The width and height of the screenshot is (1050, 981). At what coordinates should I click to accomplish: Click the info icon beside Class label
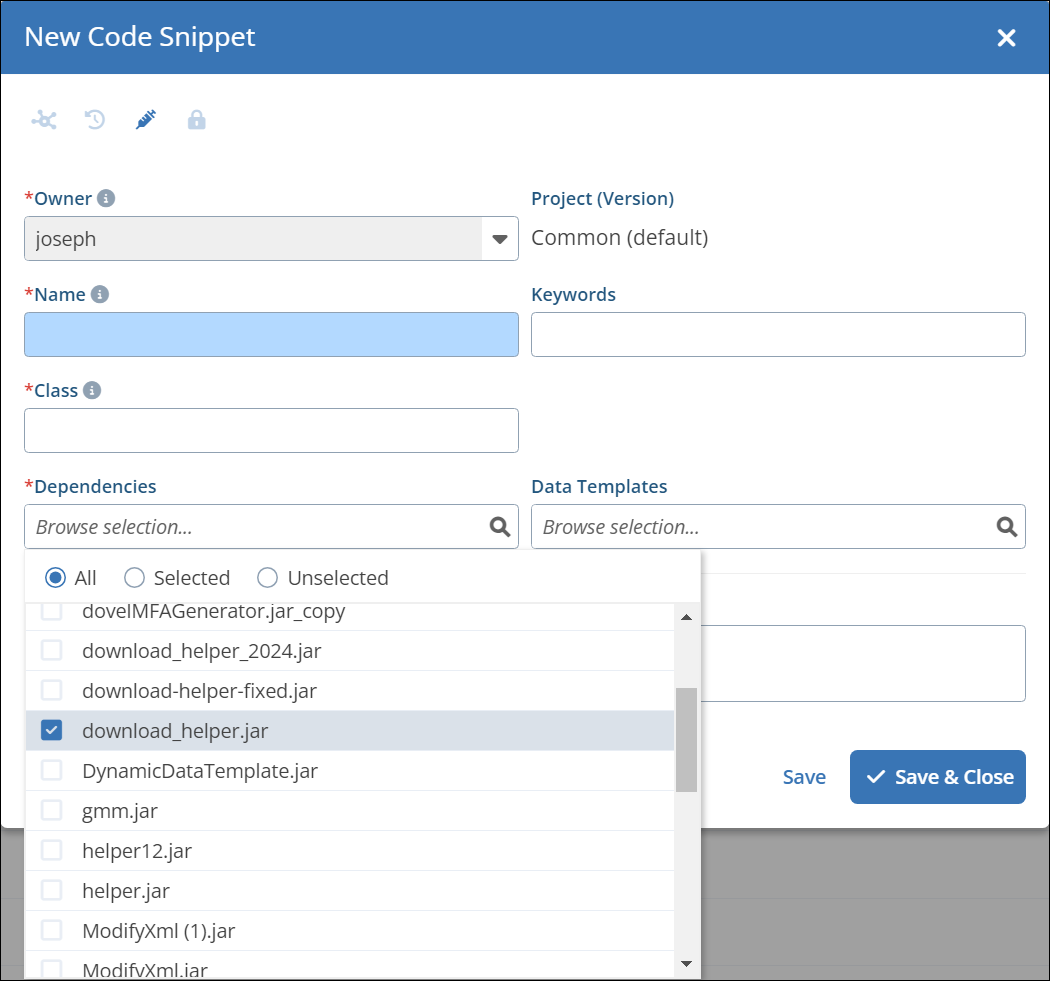[92, 390]
